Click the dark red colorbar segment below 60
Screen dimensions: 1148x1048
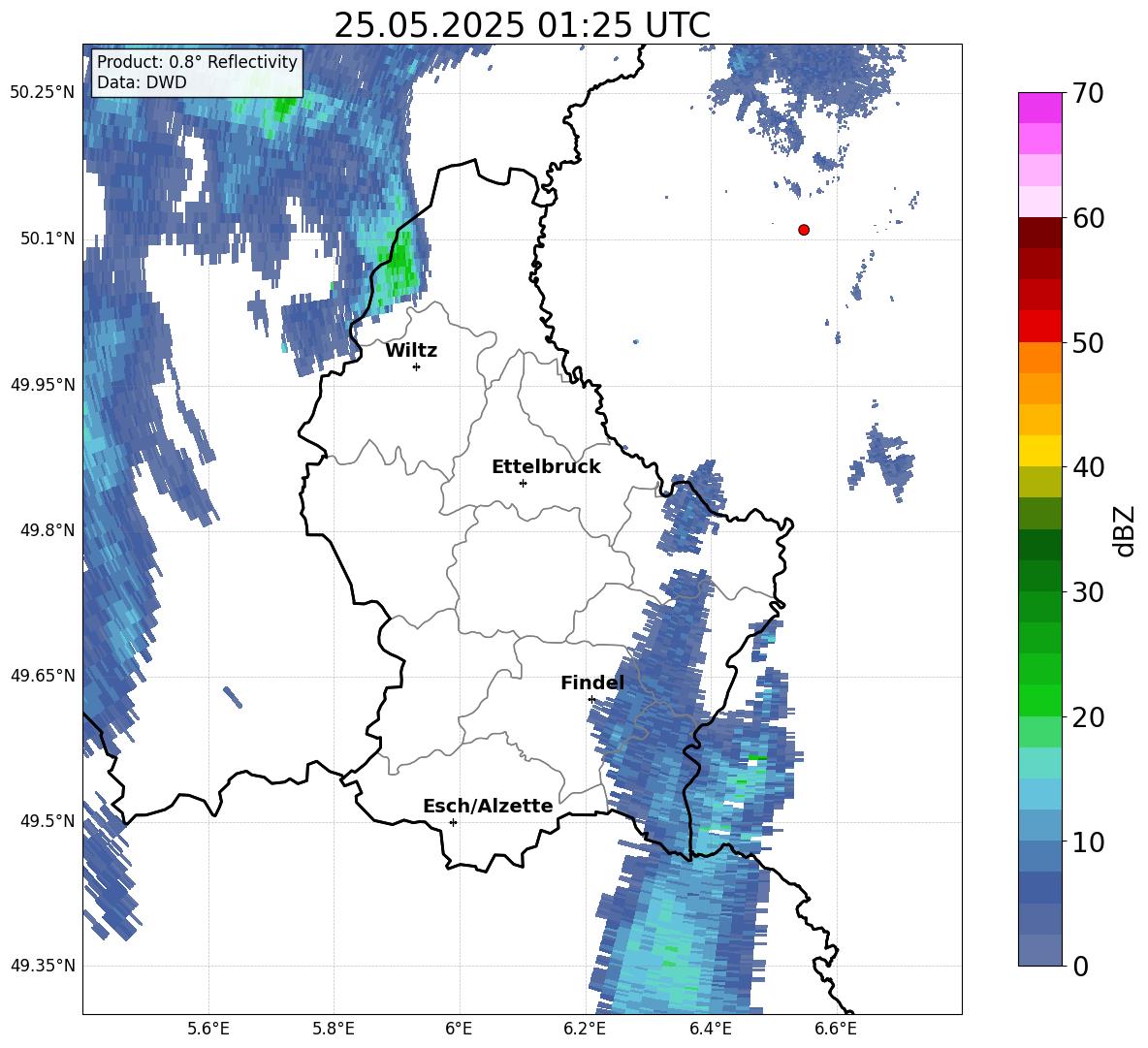pos(1039,233)
